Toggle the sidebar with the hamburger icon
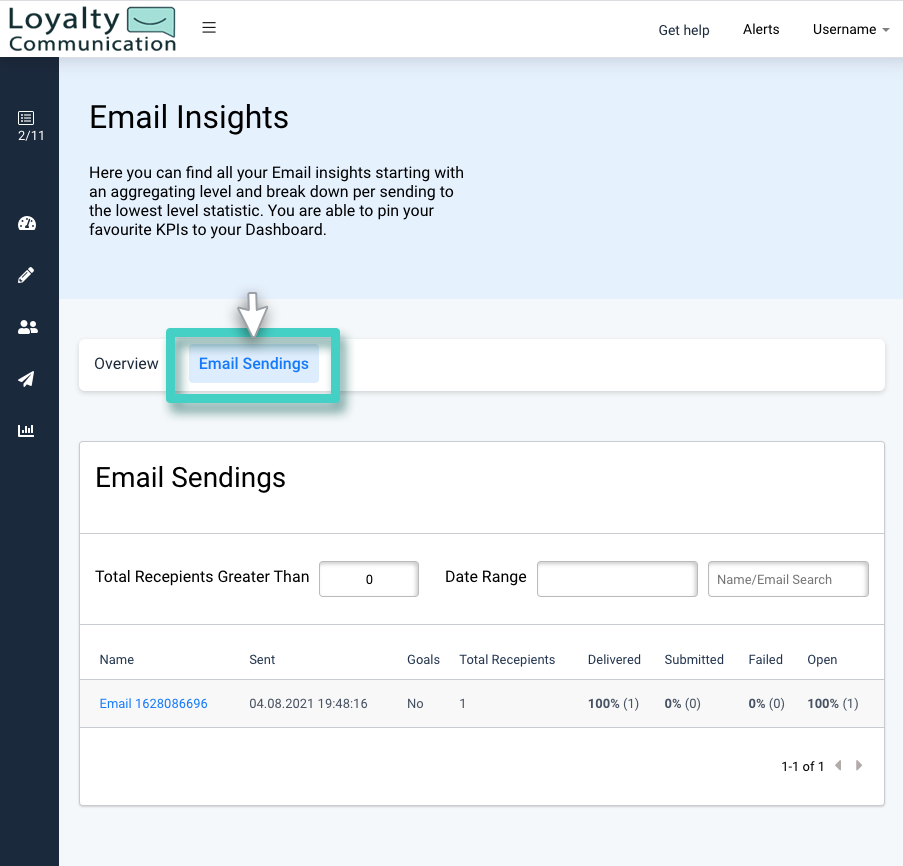 point(209,28)
